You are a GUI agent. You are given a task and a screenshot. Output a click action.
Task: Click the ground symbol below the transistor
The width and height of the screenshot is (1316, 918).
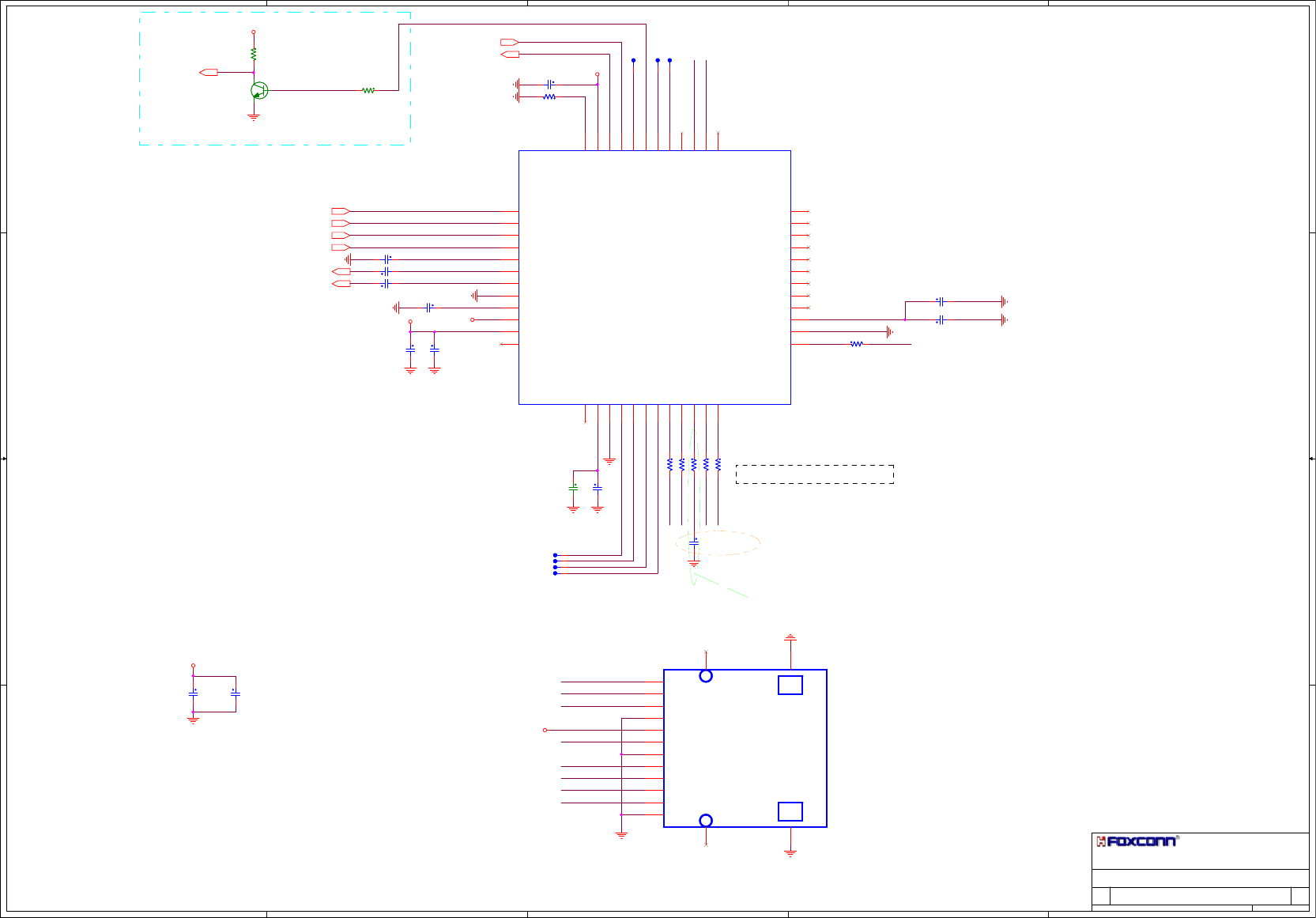pyautogui.click(x=254, y=117)
